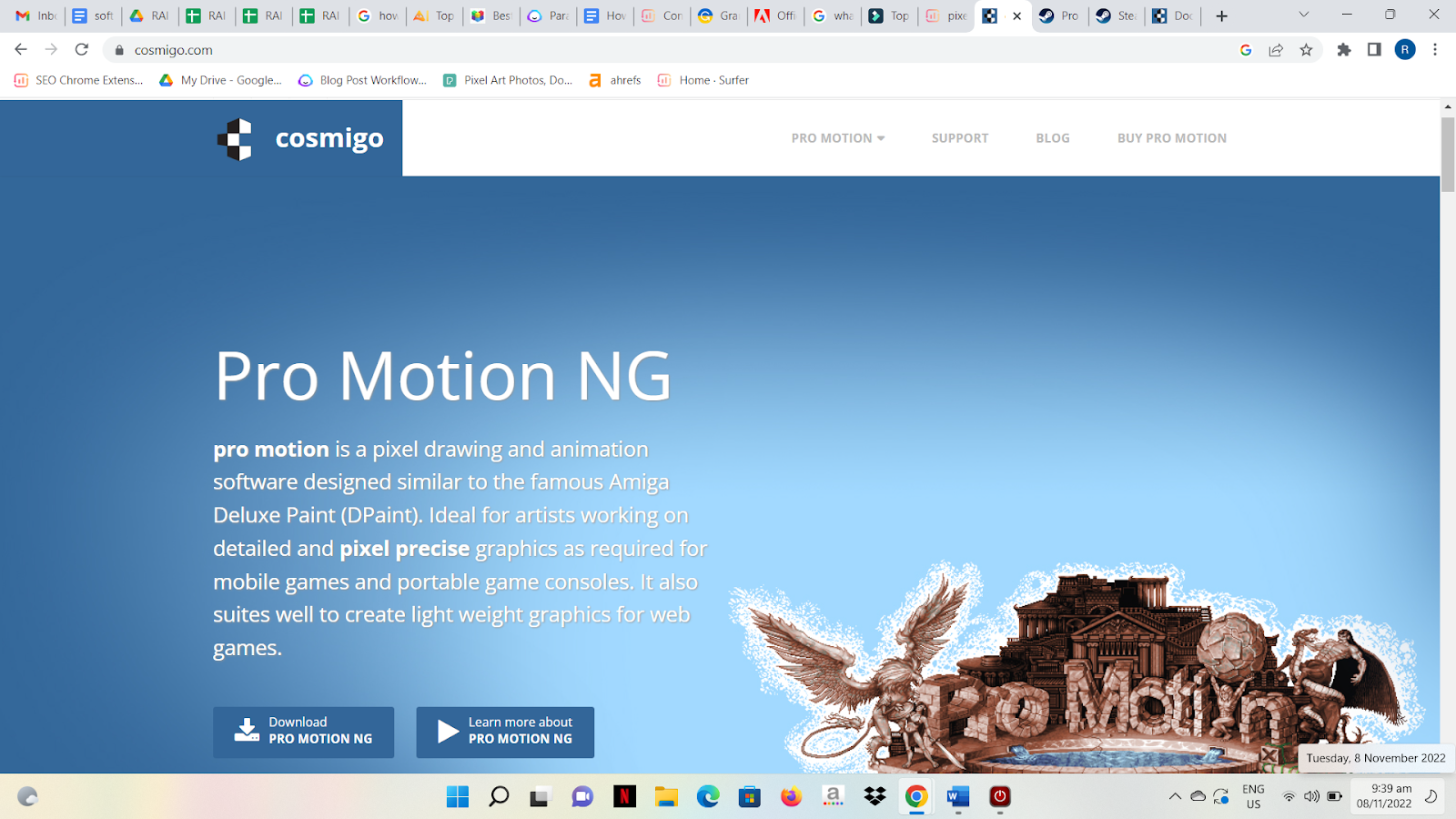View site information via the padlock icon
This screenshot has height=819, width=1456.
tap(119, 50)
